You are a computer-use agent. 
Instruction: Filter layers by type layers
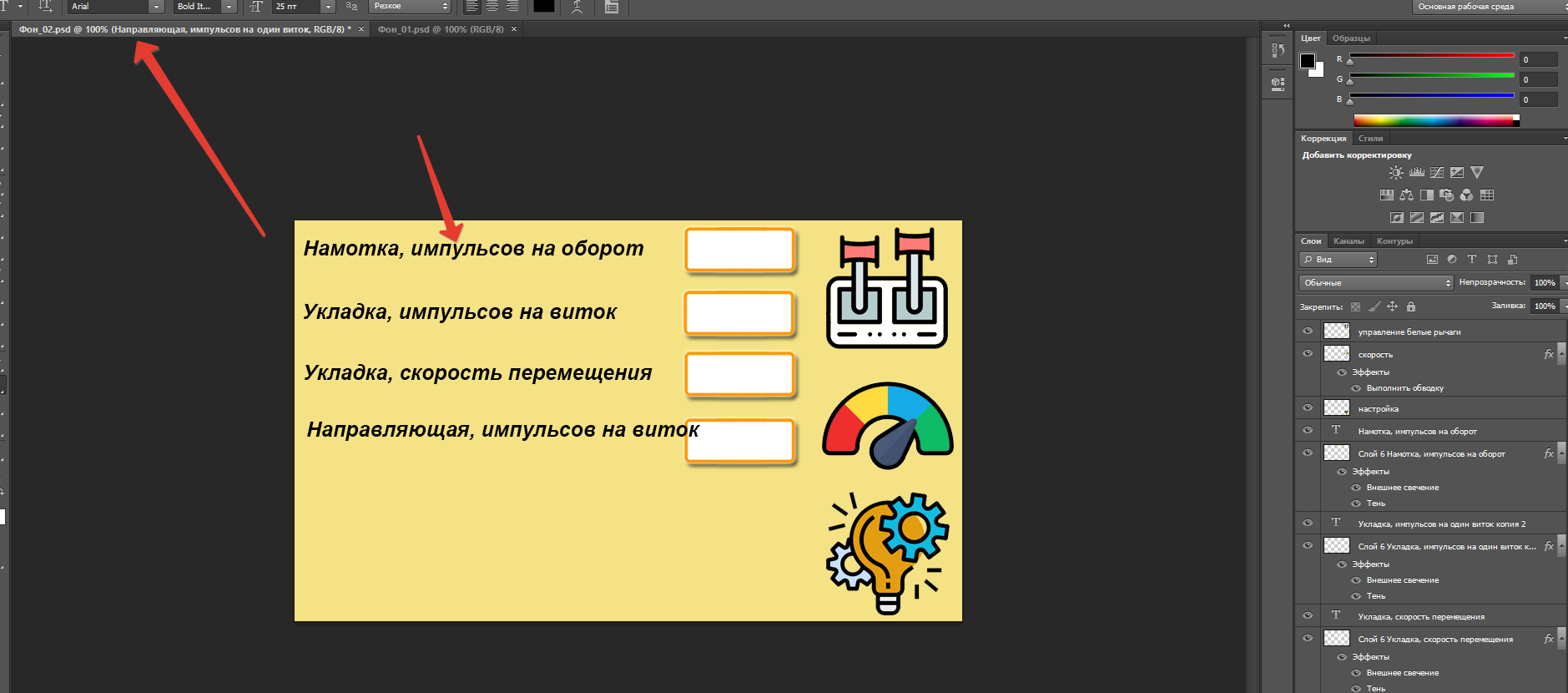point(1472,260)
